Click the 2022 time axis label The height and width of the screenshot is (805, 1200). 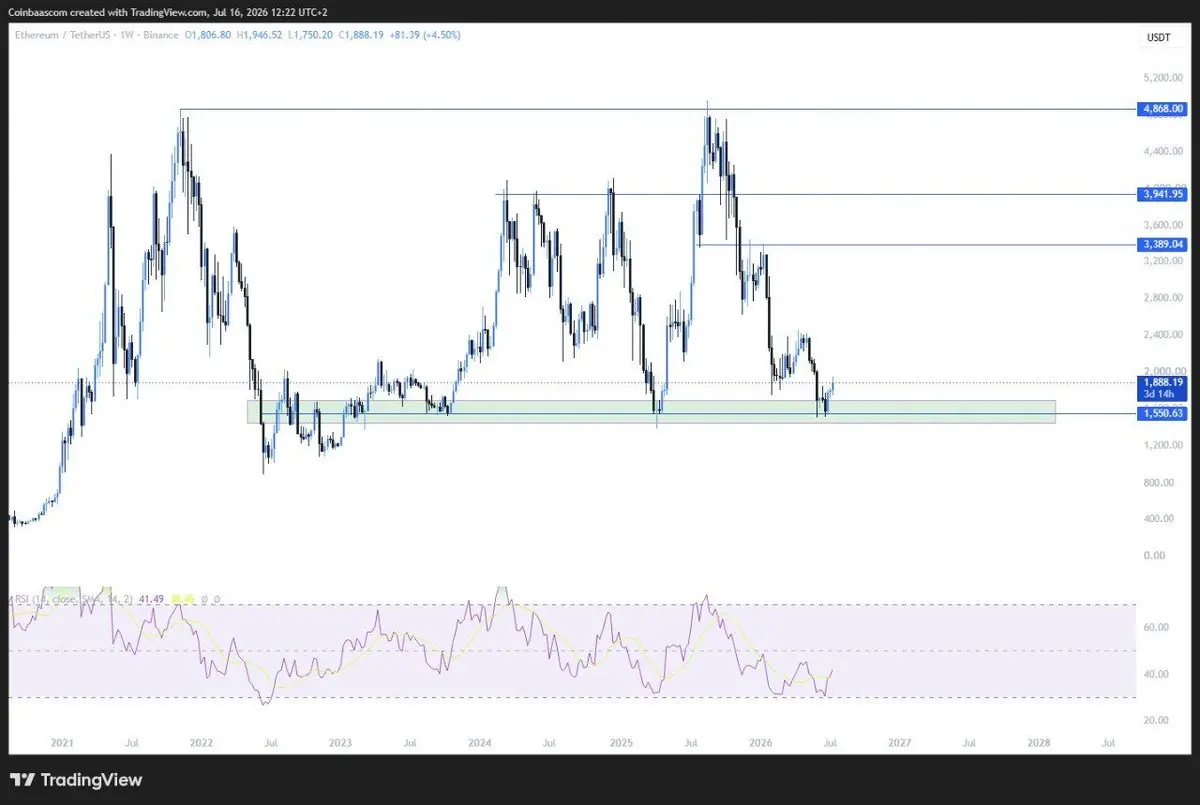pyautogui.click(x=201, y=744)
